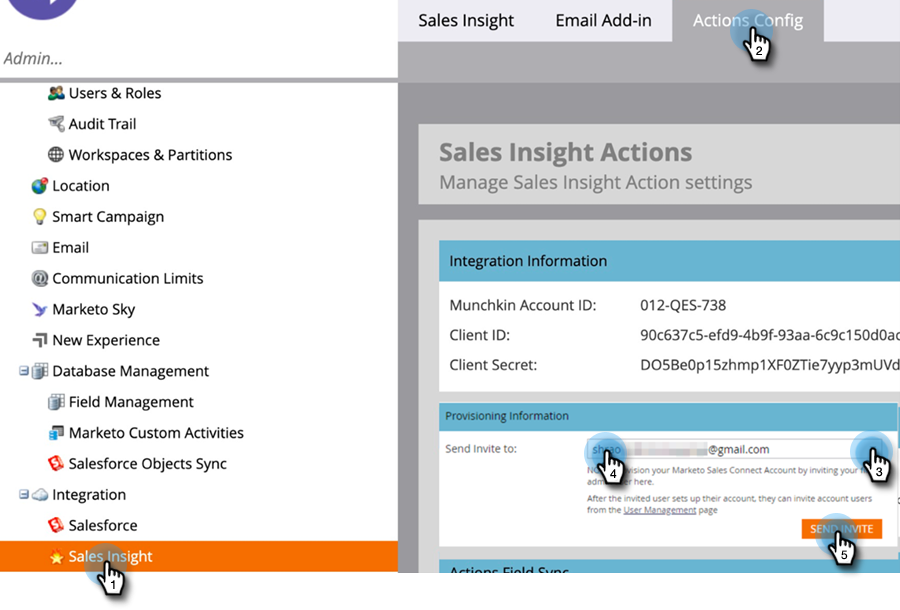Image resolution: width=900 pixels, height=610 pixels.
Task: Open the Email Add-in tab
Action: point(603,21)
